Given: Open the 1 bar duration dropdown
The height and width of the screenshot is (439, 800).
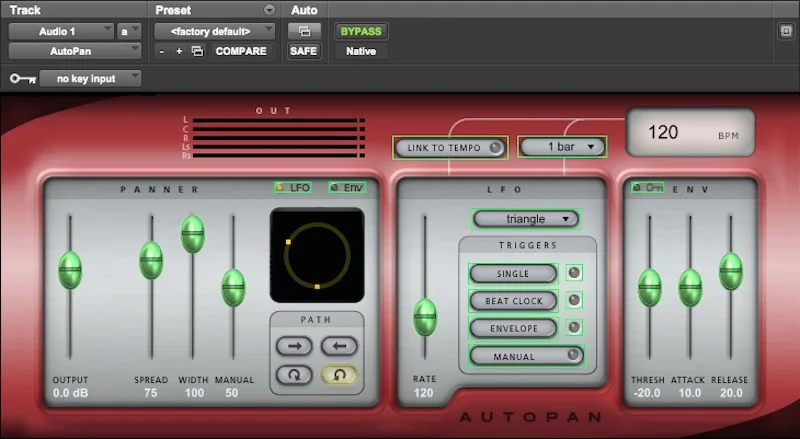Looking at the screenshot, I should tap(562, 147).
